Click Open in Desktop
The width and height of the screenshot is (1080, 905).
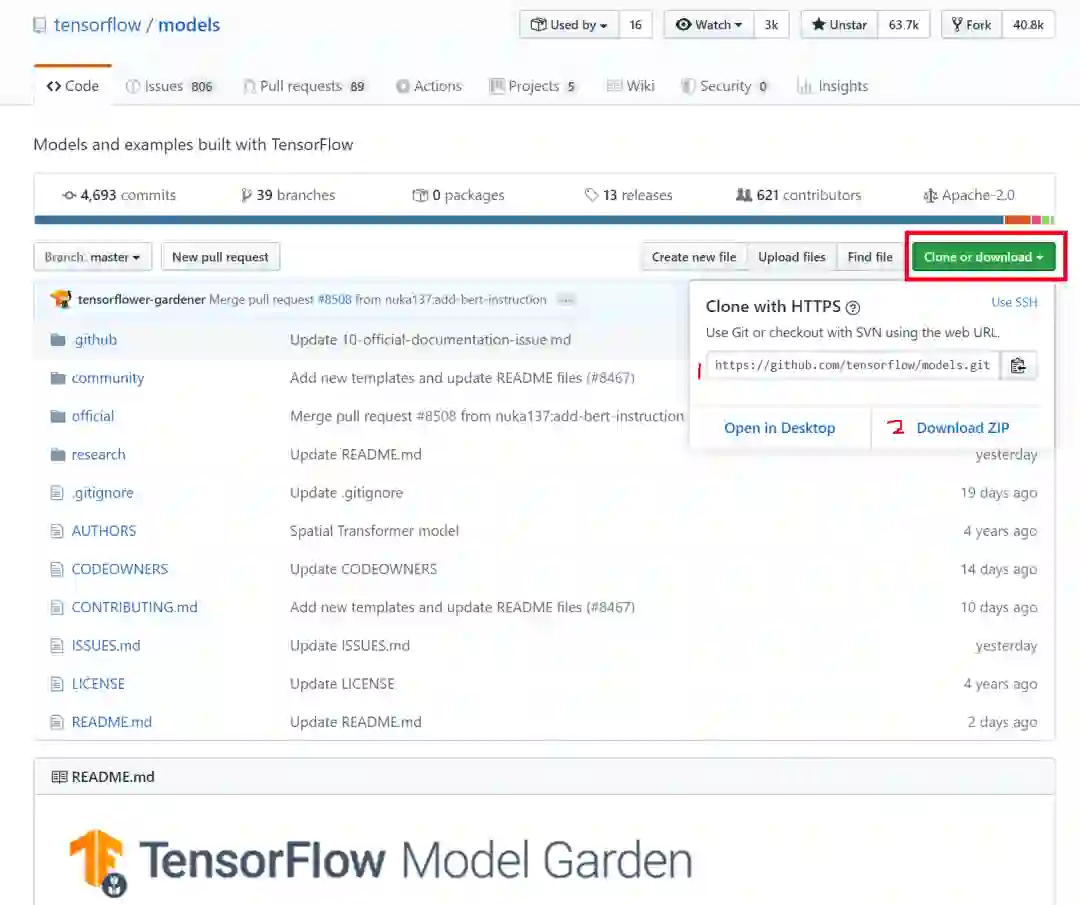pyautogui.click(x=779, y=428)
